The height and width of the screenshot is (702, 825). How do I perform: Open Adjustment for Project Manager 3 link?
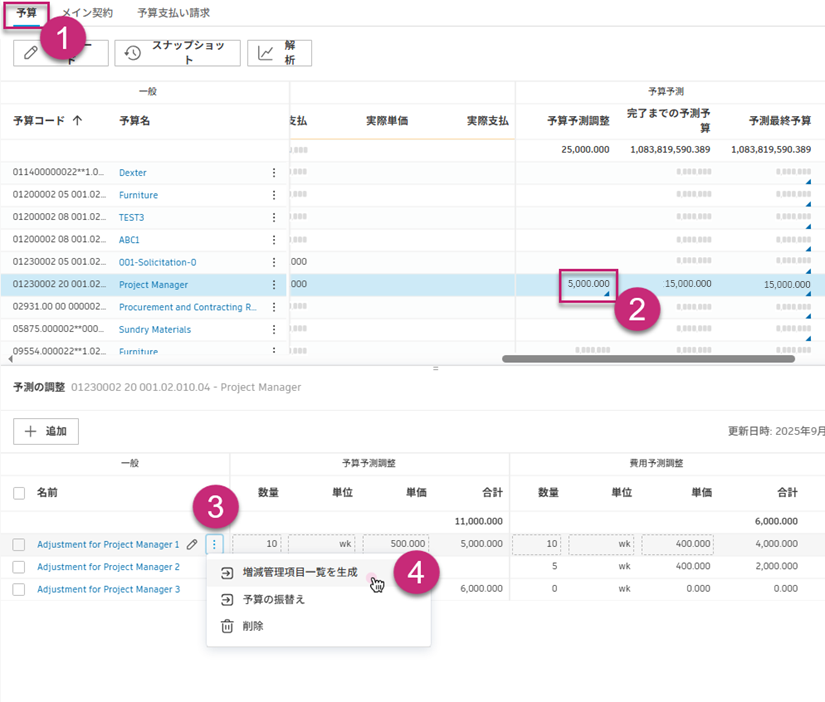[x=108, y=589]
